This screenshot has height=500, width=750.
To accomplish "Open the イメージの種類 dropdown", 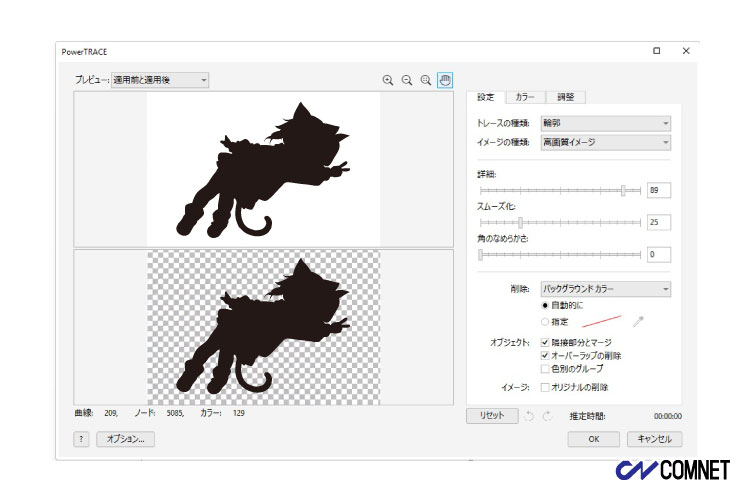I will (606, 142).
